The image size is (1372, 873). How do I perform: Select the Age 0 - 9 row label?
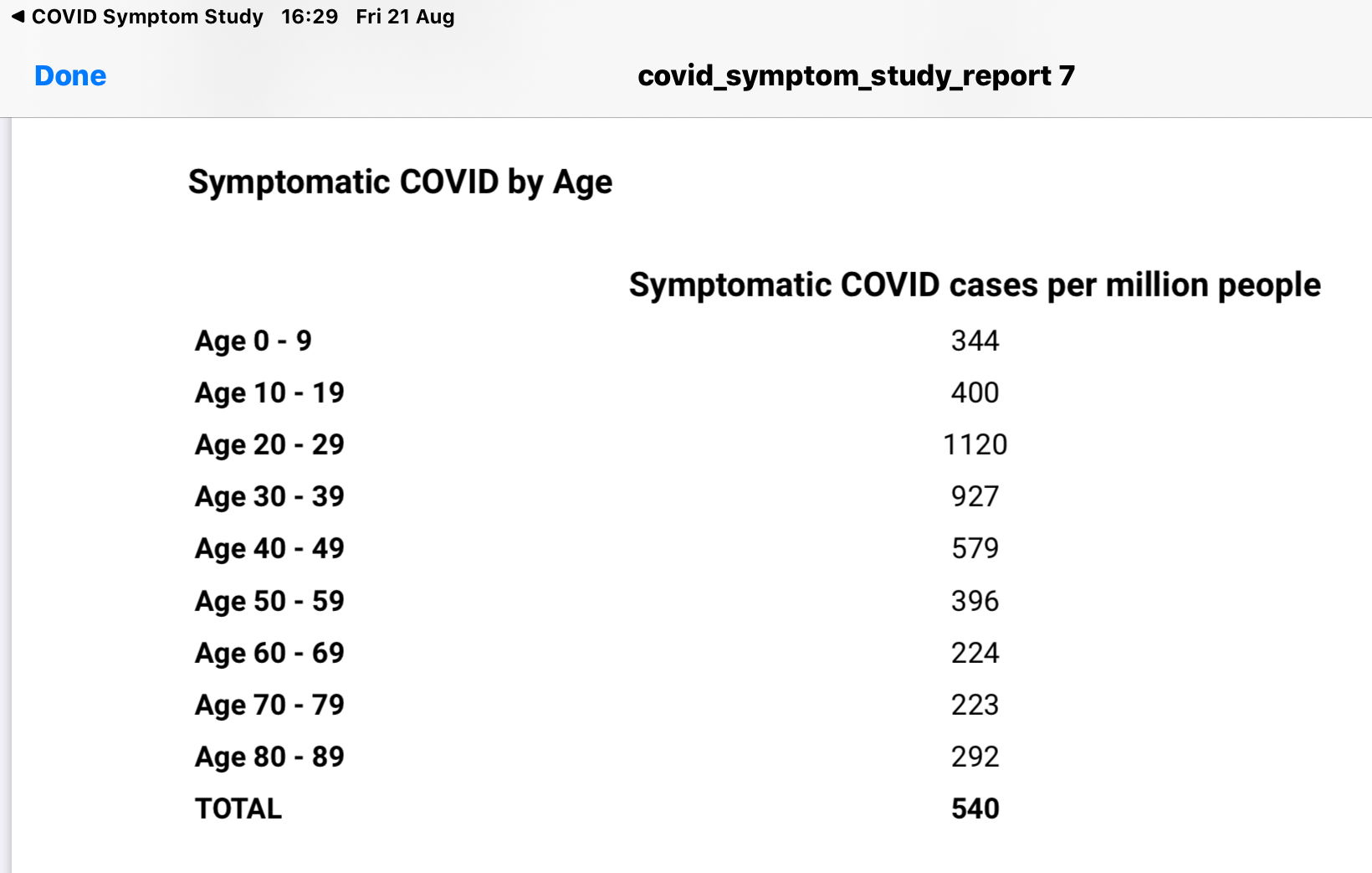coord(253,341)
